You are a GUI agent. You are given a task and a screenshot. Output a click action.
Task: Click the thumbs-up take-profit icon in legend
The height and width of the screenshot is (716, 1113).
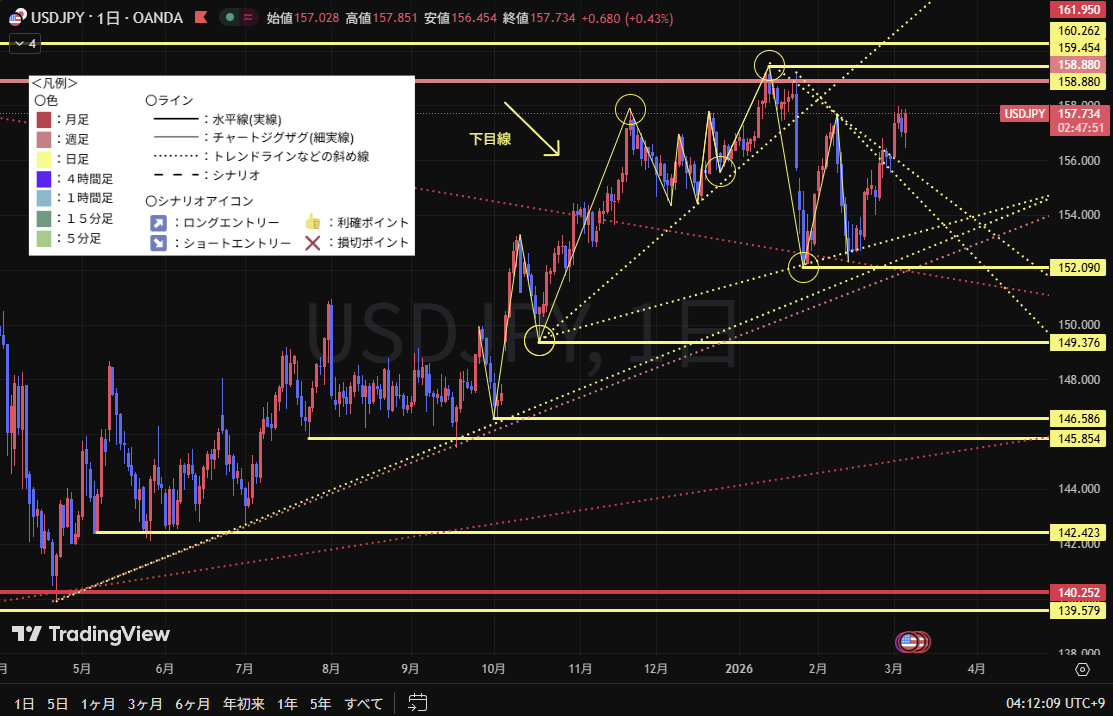(x=312, y=223)
